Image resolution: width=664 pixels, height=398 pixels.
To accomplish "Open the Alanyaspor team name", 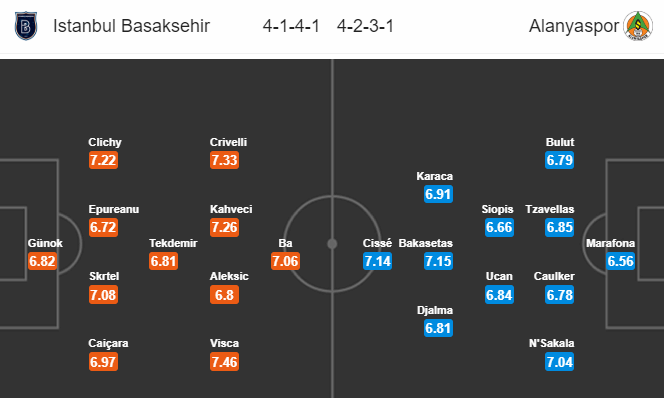I will tap(574, 26).
